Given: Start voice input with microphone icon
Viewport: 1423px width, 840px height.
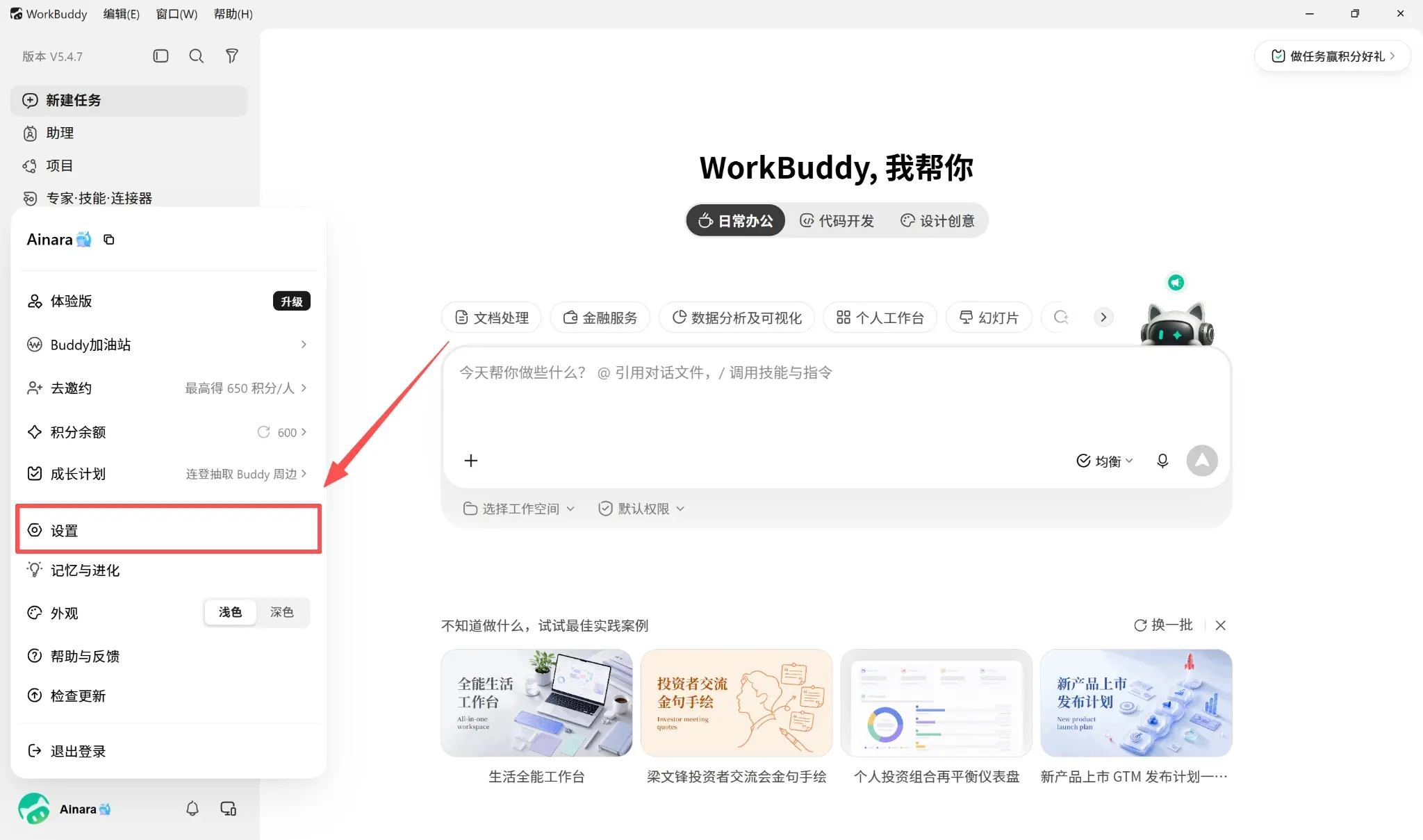Looking at the screenshot, I should [x=1162, y=461].
